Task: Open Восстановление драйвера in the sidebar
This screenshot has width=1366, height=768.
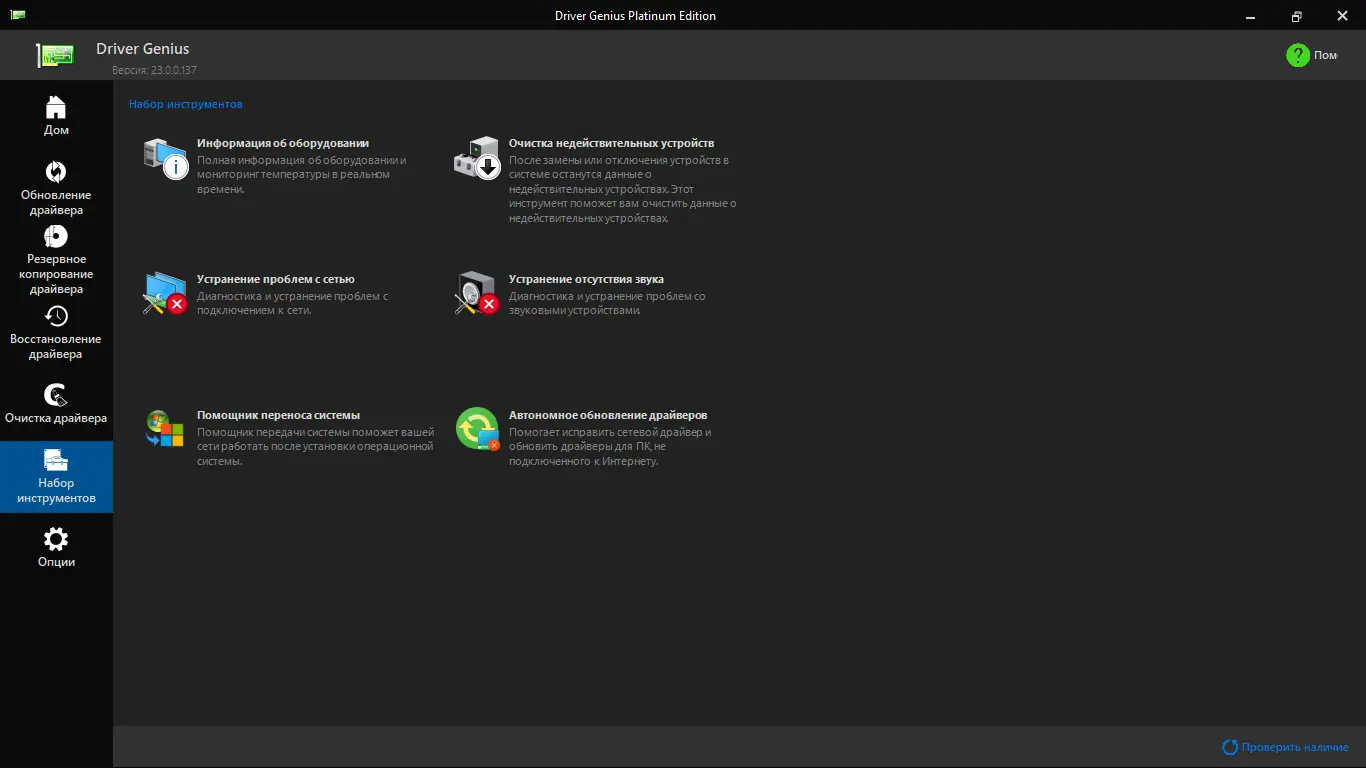Action: coord(56,332)
